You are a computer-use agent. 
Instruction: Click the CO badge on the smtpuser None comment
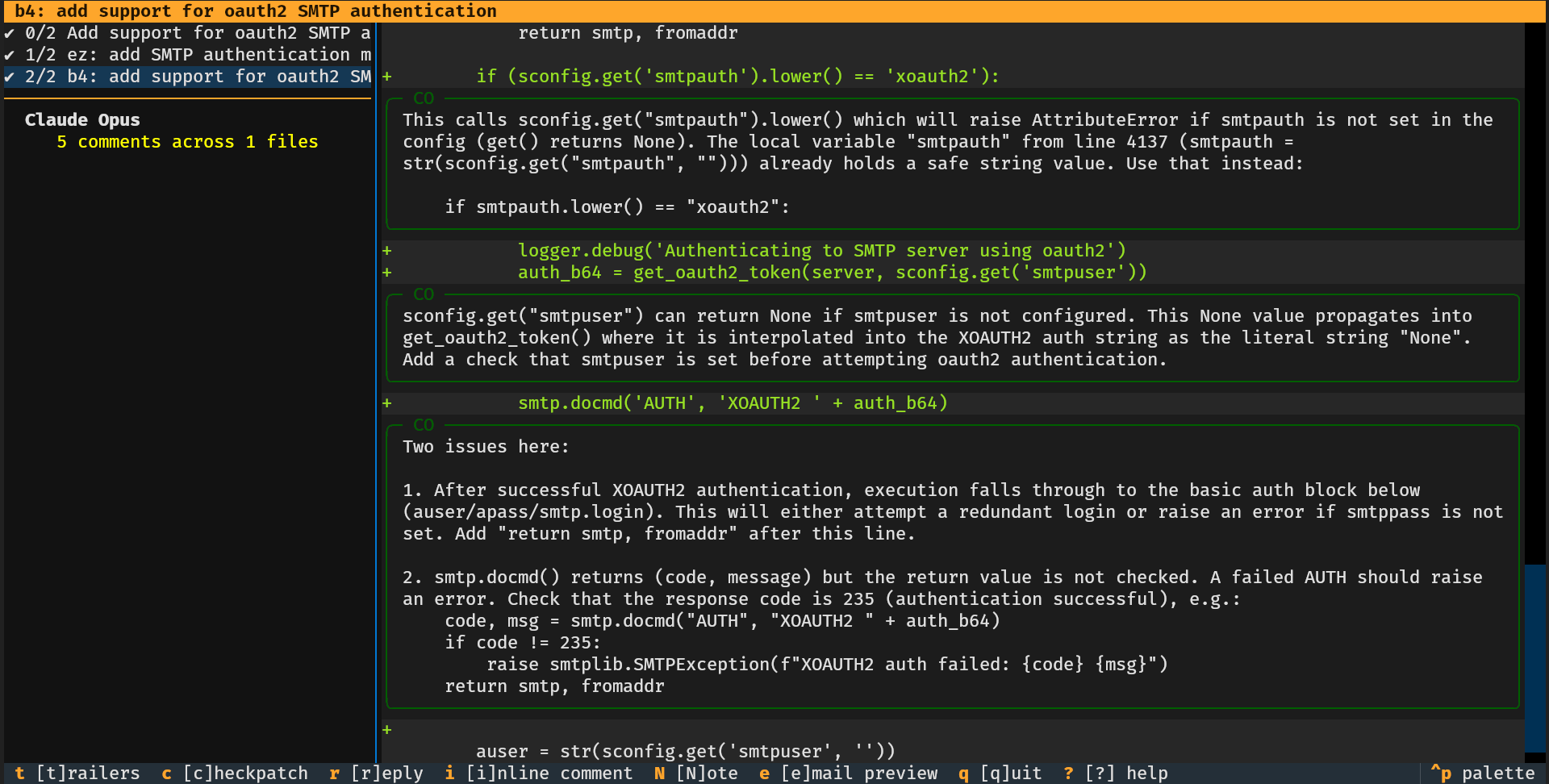click(424, 294)
